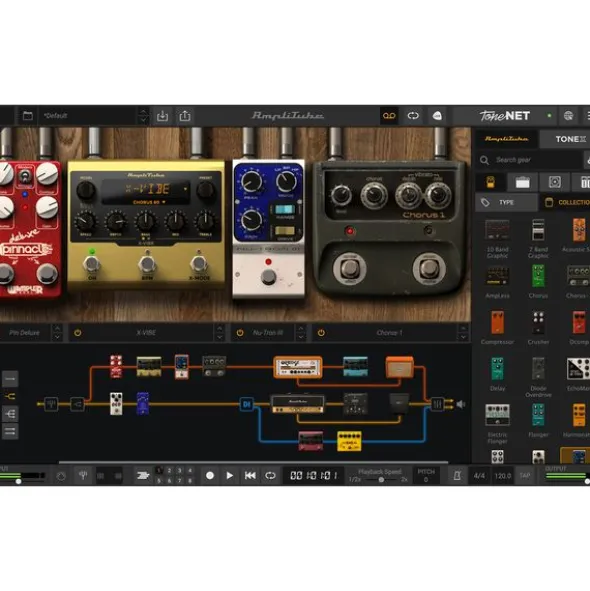Open the ToneNET panel
The height and width of the screenshot is (591, 590).
[x=505, y=116]
